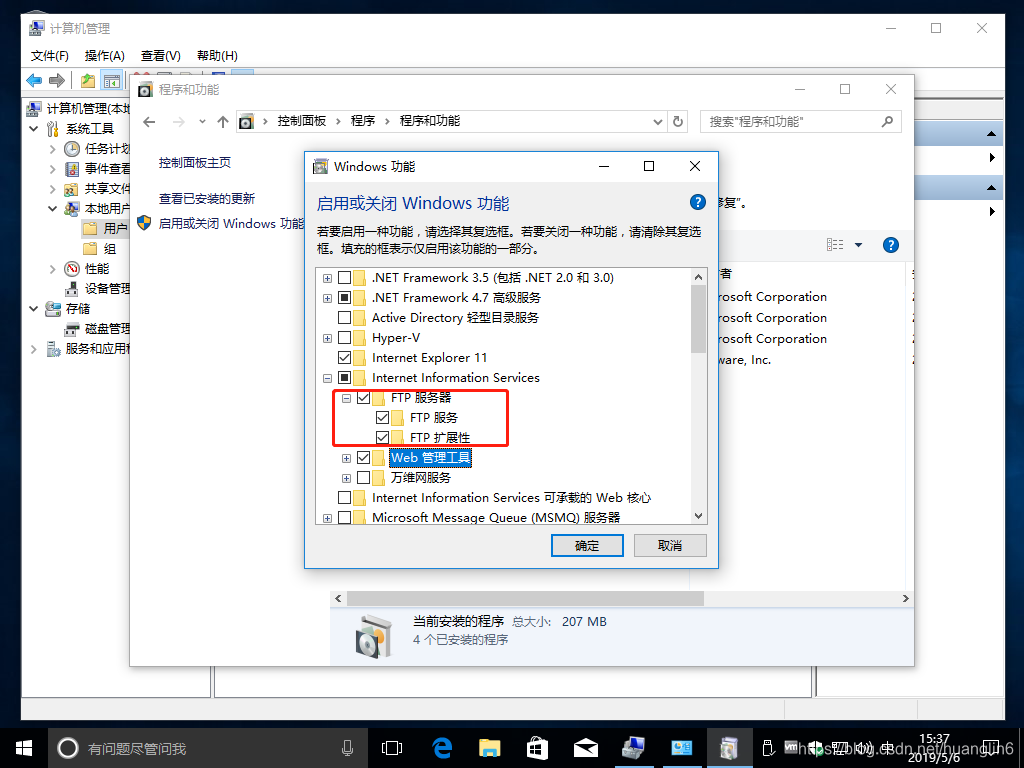The image size is (1024, 768).
Task: Expand Hyper-V node
Action: click(x=327, y=338)
